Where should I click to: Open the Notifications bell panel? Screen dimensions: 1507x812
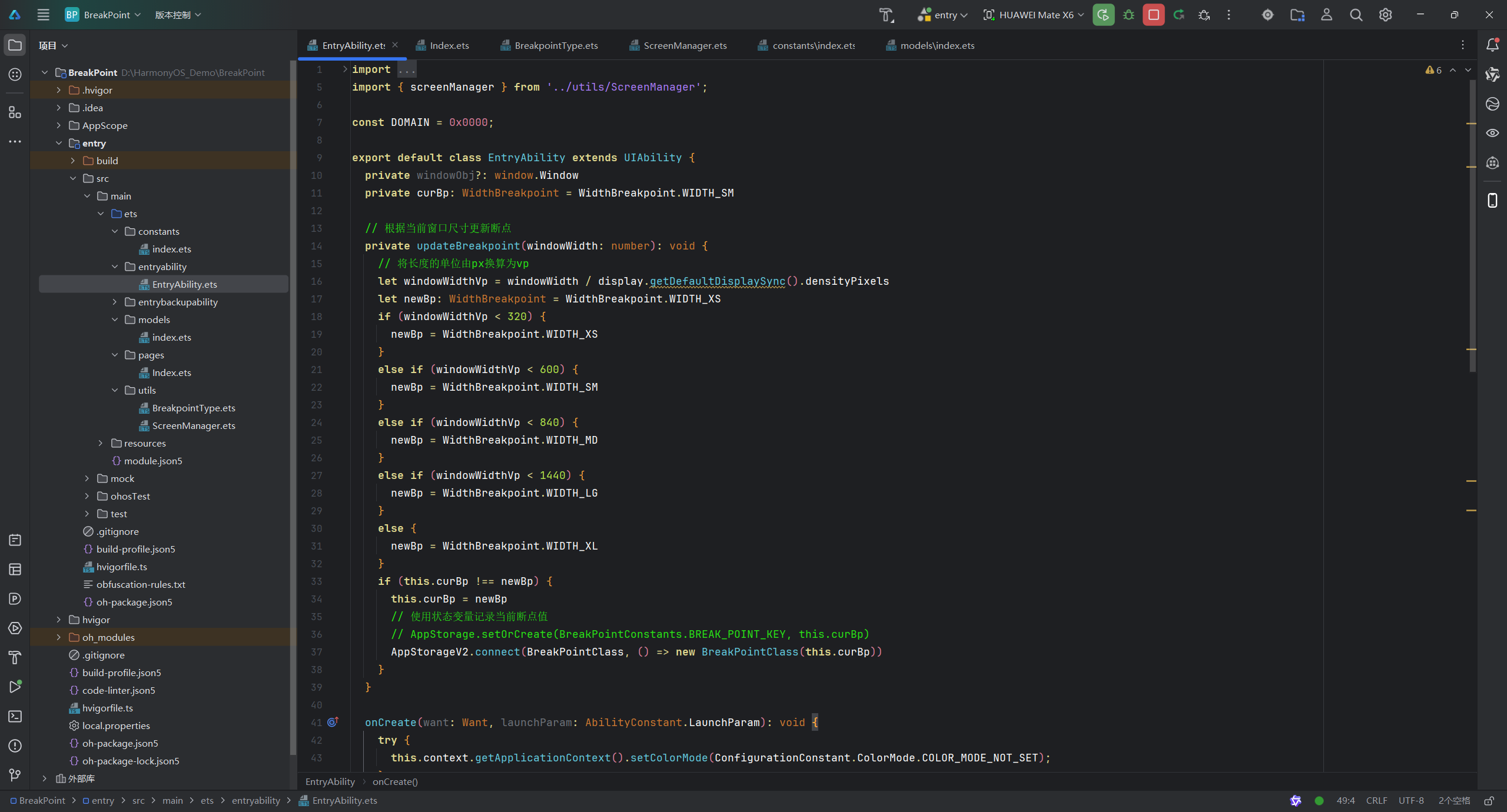click(1492, 45)
